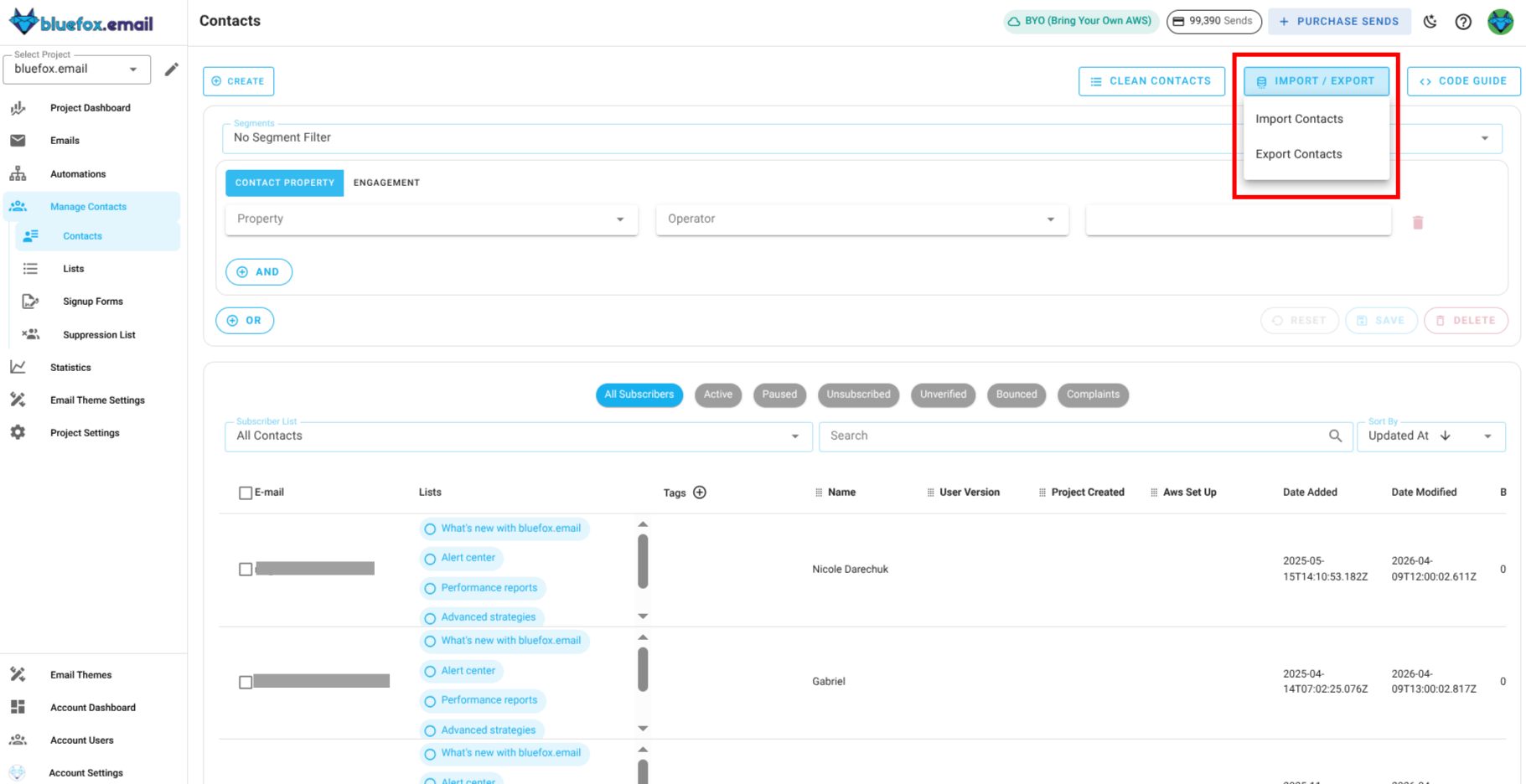The height and width of the screenshot is (784, 1526).
Task: Open Email Theme Settings
Action: [x=97, y=400]
